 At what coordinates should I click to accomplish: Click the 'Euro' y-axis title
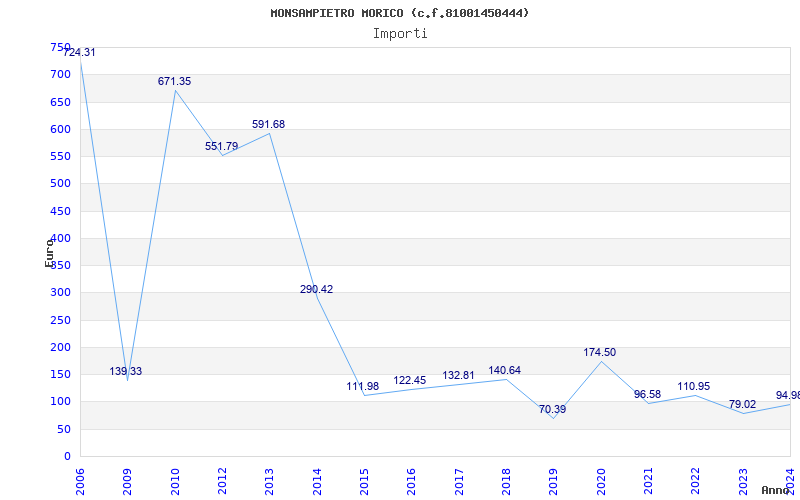pos(49,253)
